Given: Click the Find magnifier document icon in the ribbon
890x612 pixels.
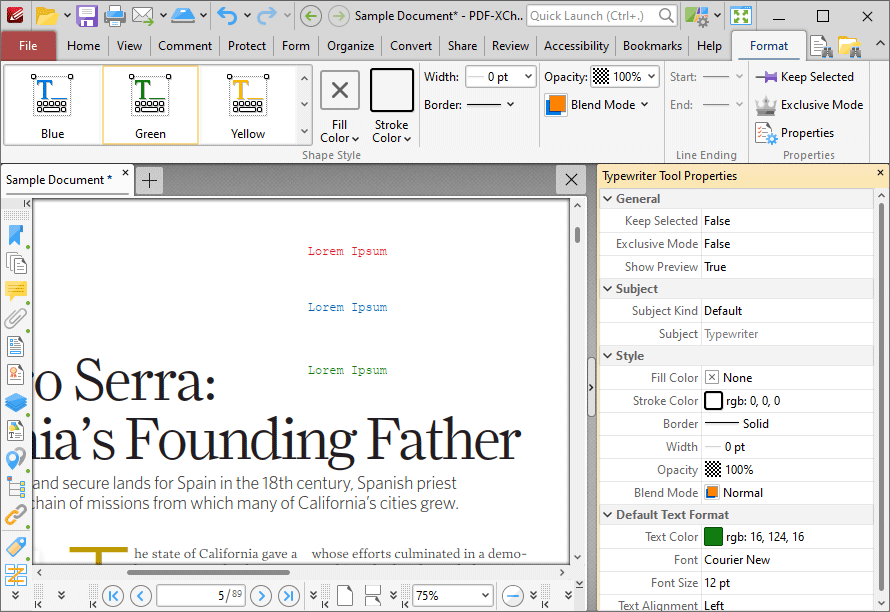Looking at the screenshot, I should coord(821,46).
